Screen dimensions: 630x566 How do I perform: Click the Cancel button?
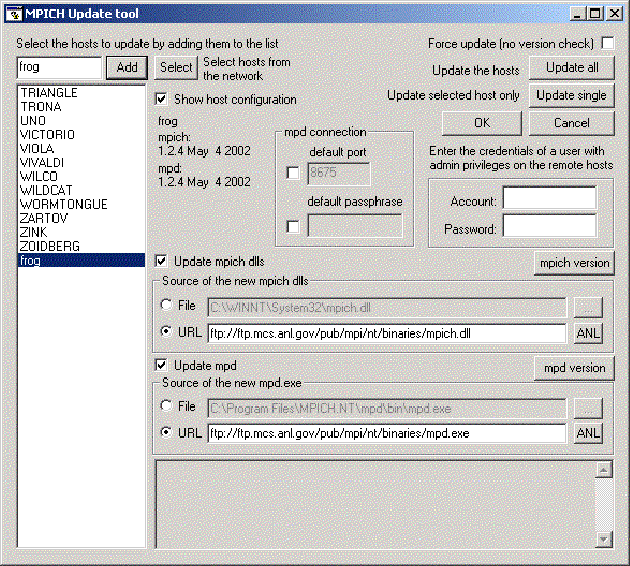click(x=572, y=123)
